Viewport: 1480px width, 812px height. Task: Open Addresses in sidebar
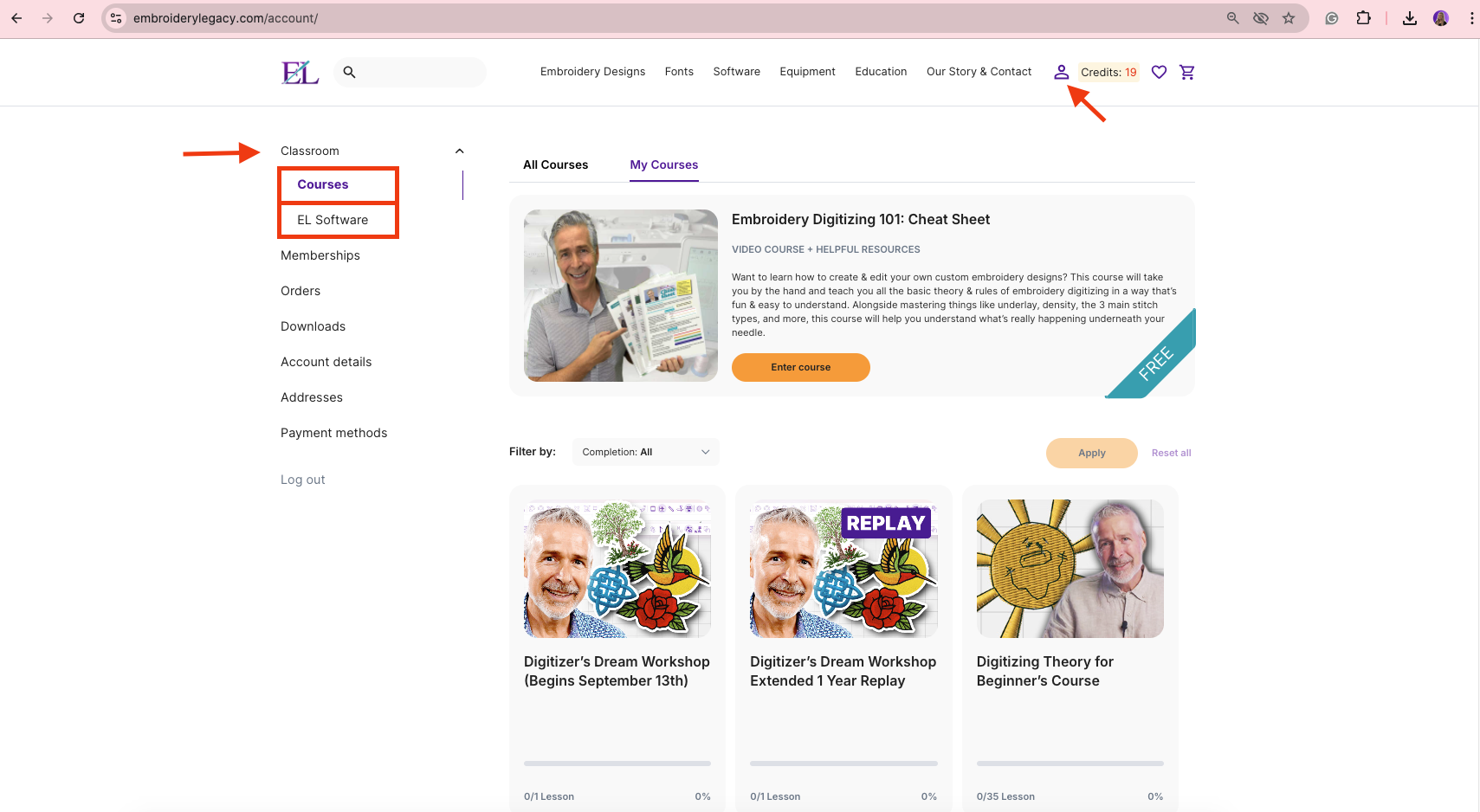312,397
